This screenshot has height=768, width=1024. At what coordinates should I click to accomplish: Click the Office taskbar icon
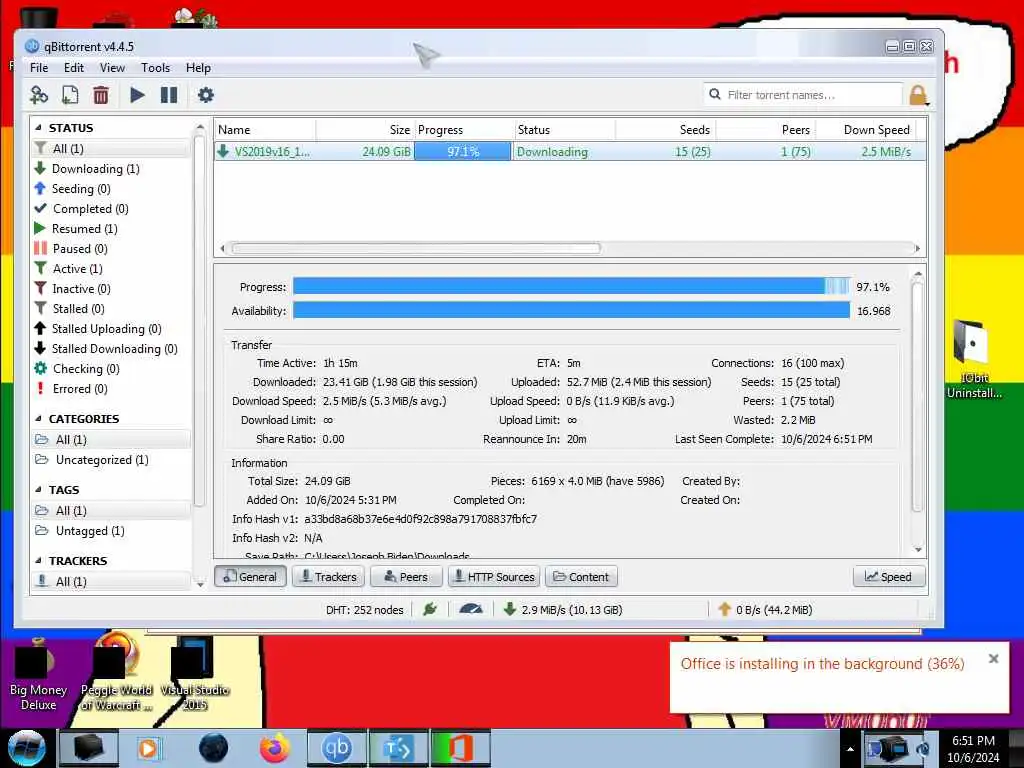[460, 748]
